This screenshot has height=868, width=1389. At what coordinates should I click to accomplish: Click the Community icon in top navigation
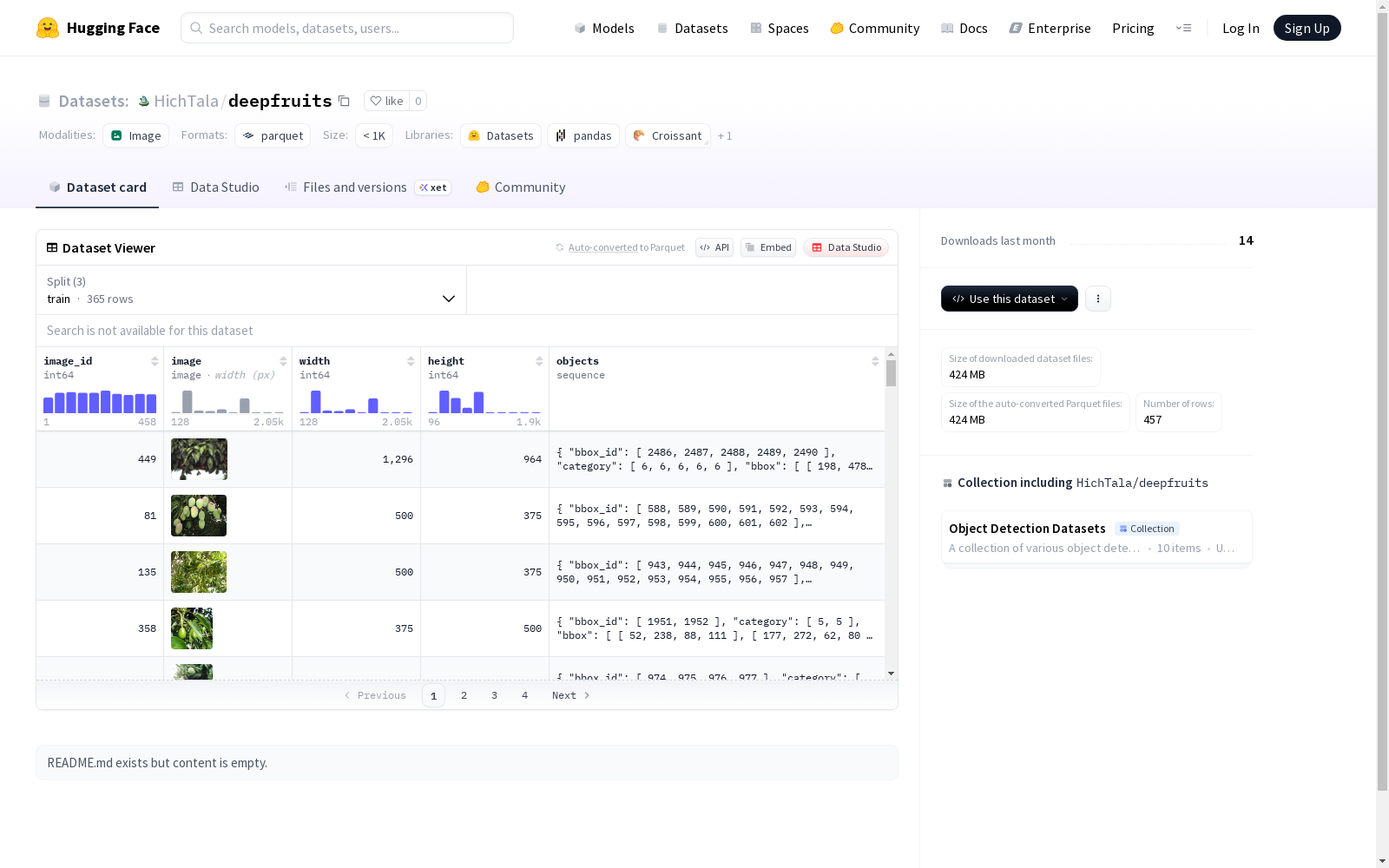[x=837, y=29]
